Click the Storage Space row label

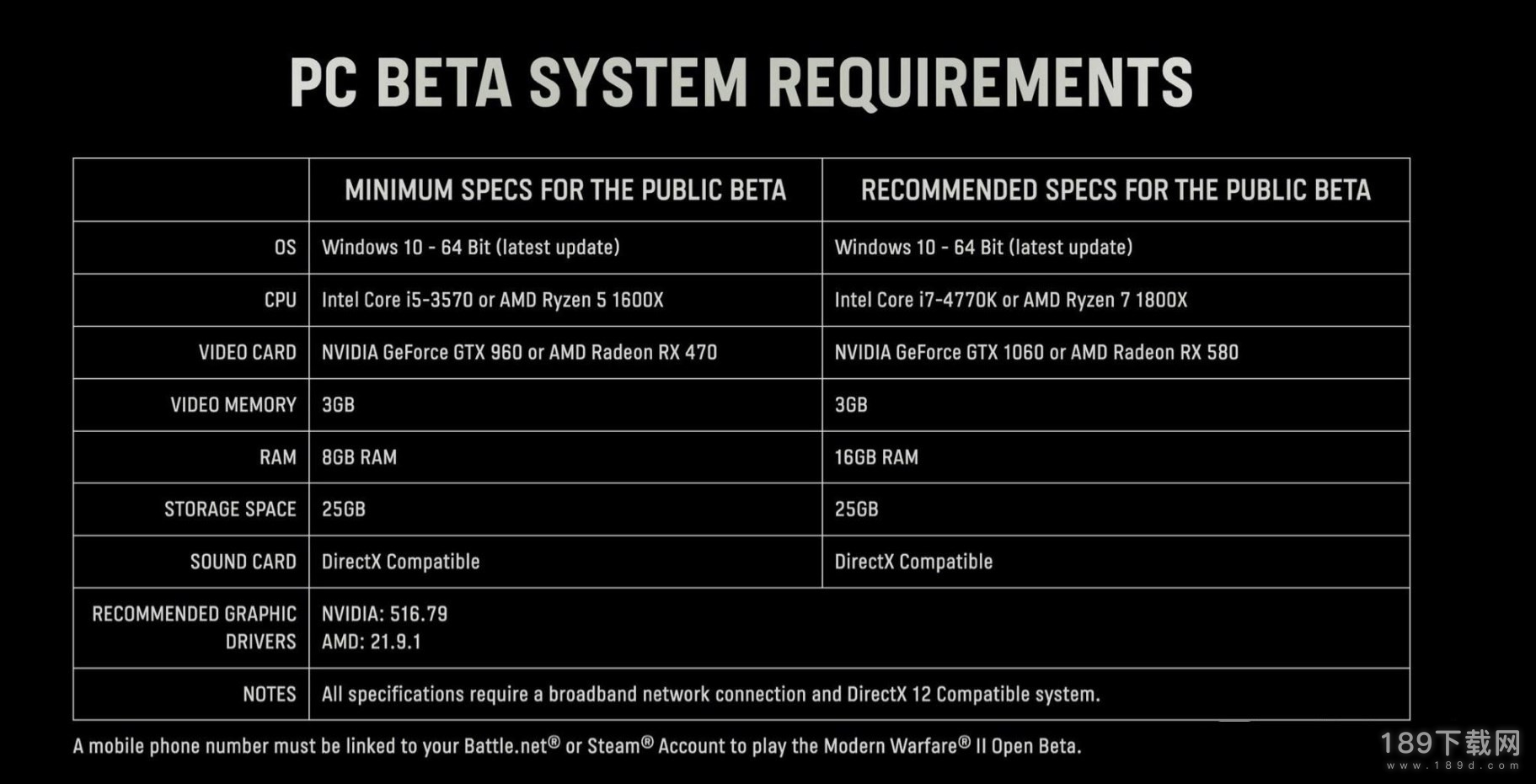coord(230,509)
